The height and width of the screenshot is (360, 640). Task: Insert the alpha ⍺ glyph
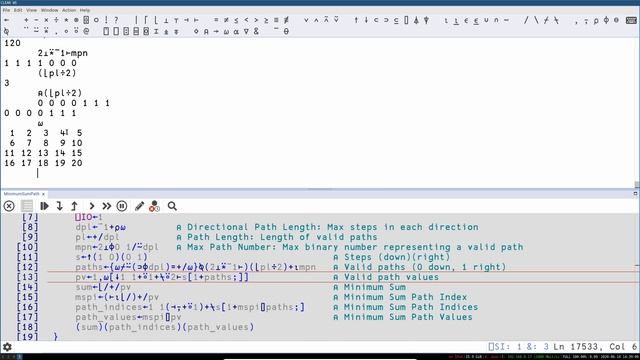click(236, 31)
